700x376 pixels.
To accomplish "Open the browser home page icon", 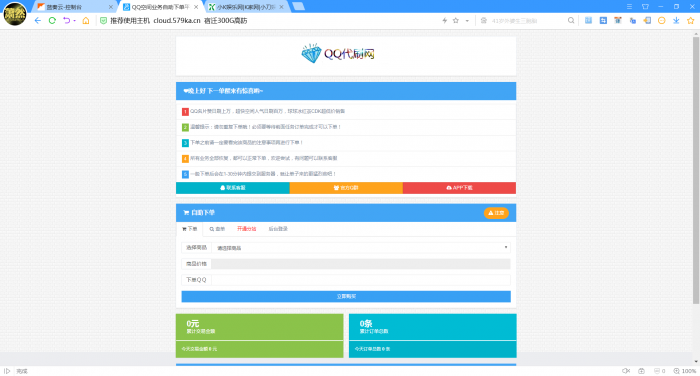I will tap(86, 21).
